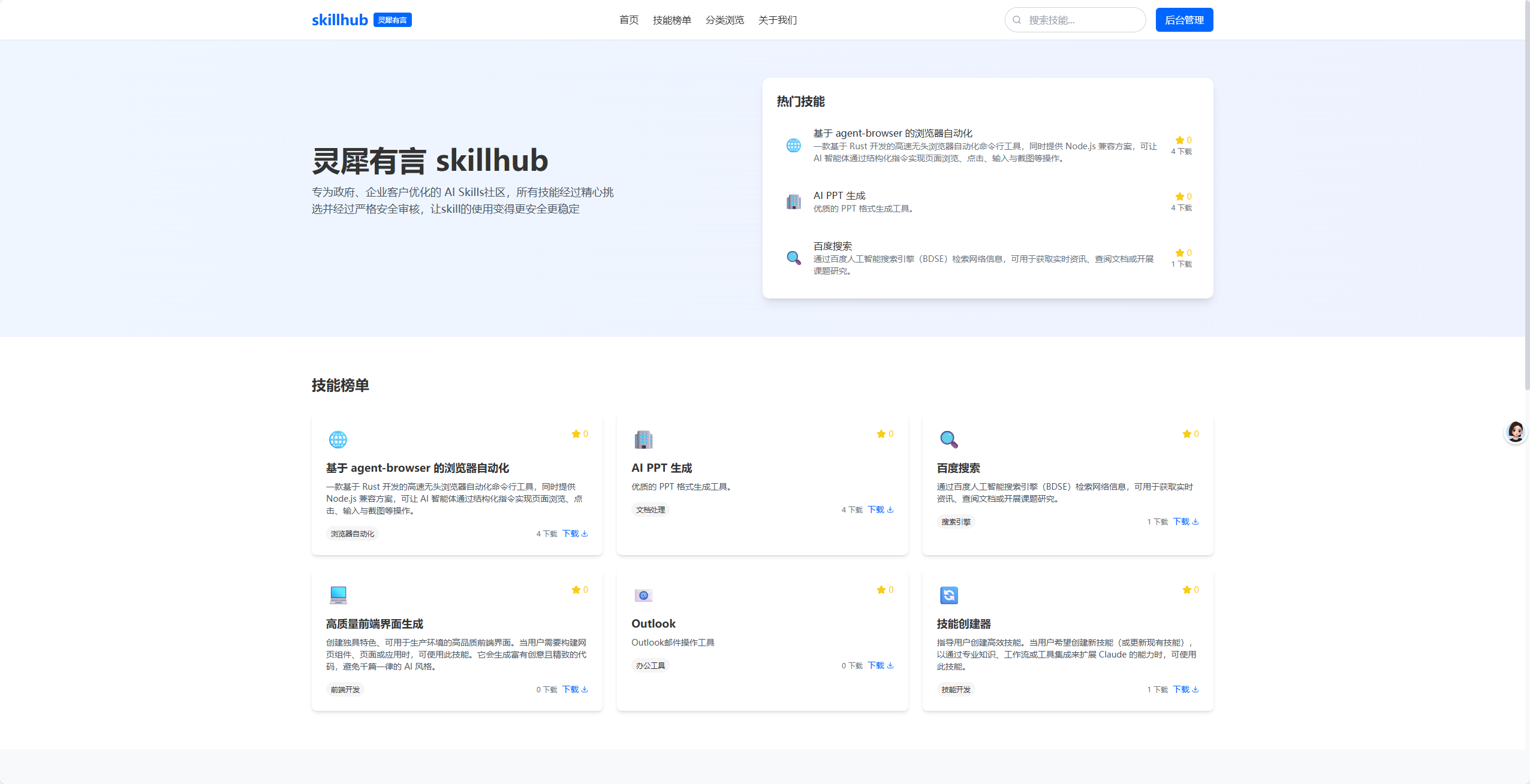Go to 分类浏览 in the navigation
Viewport: 1530px width, 784px height.
724,20
